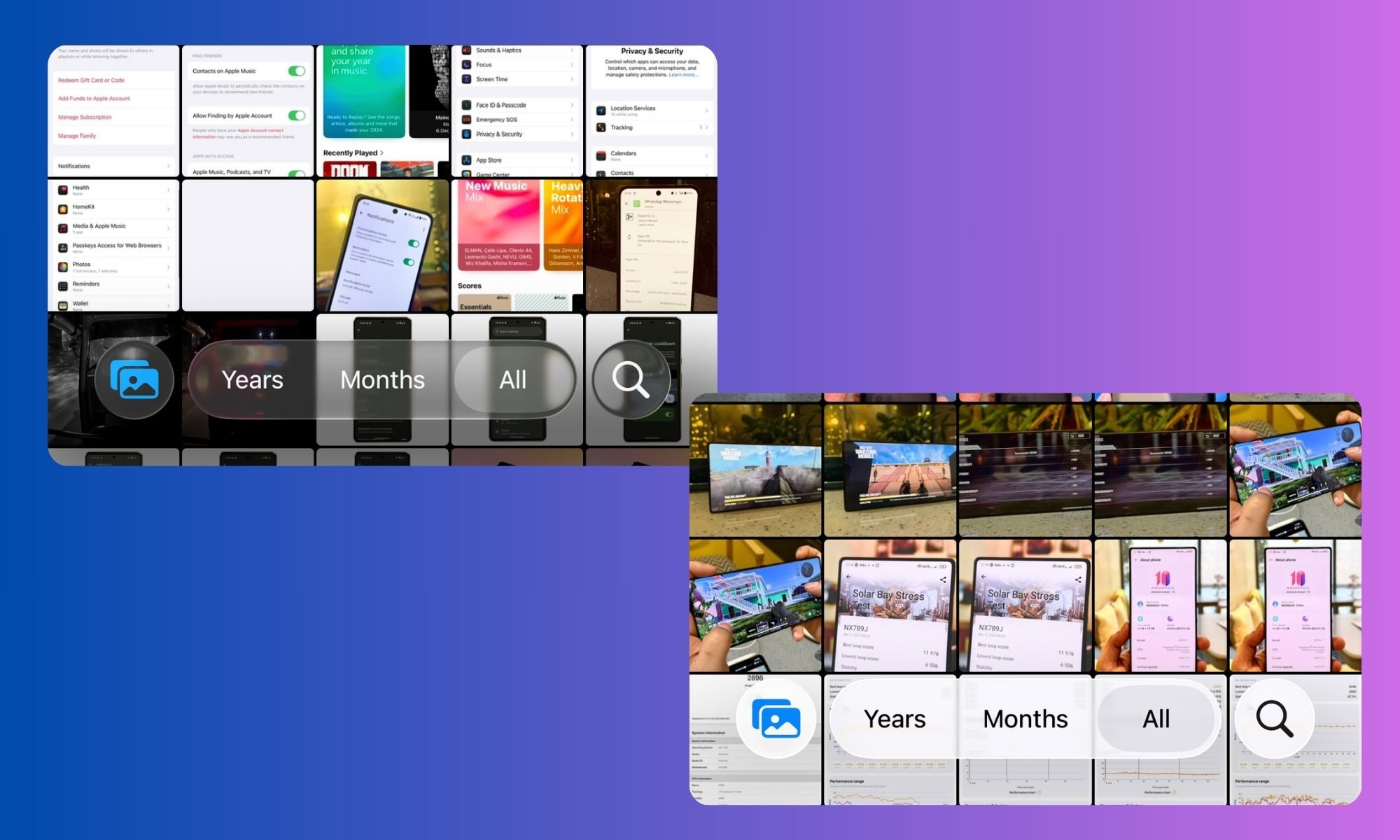Viewport: 1400px width, 840px height.
Task: Click the Reminders row label
Action: (86, 284)
